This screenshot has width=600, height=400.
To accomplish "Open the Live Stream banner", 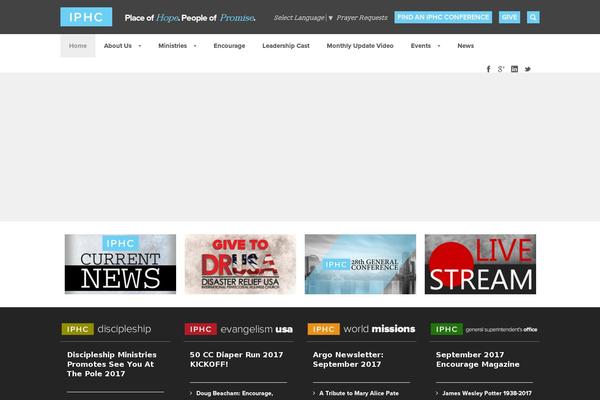I will 480,264.
